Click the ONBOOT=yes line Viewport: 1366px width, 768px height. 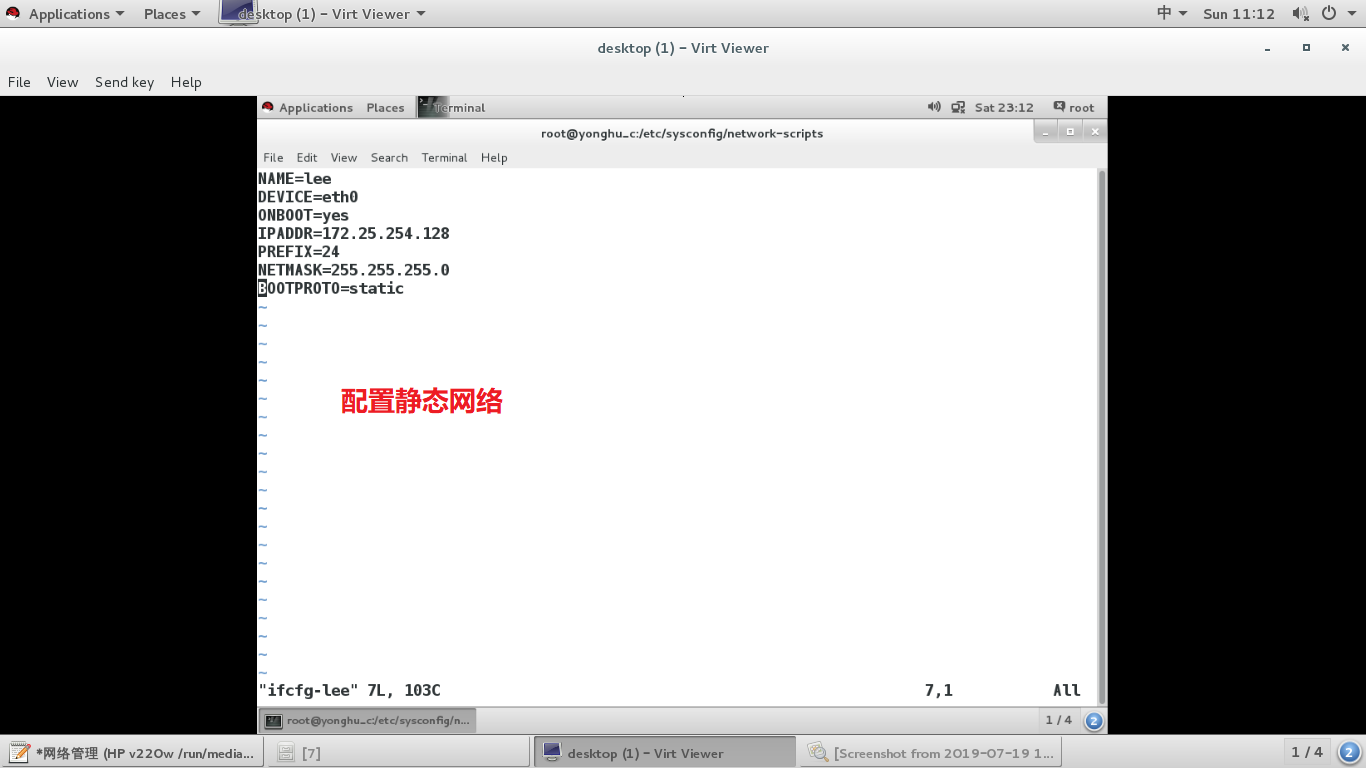(x=304, y=215)
